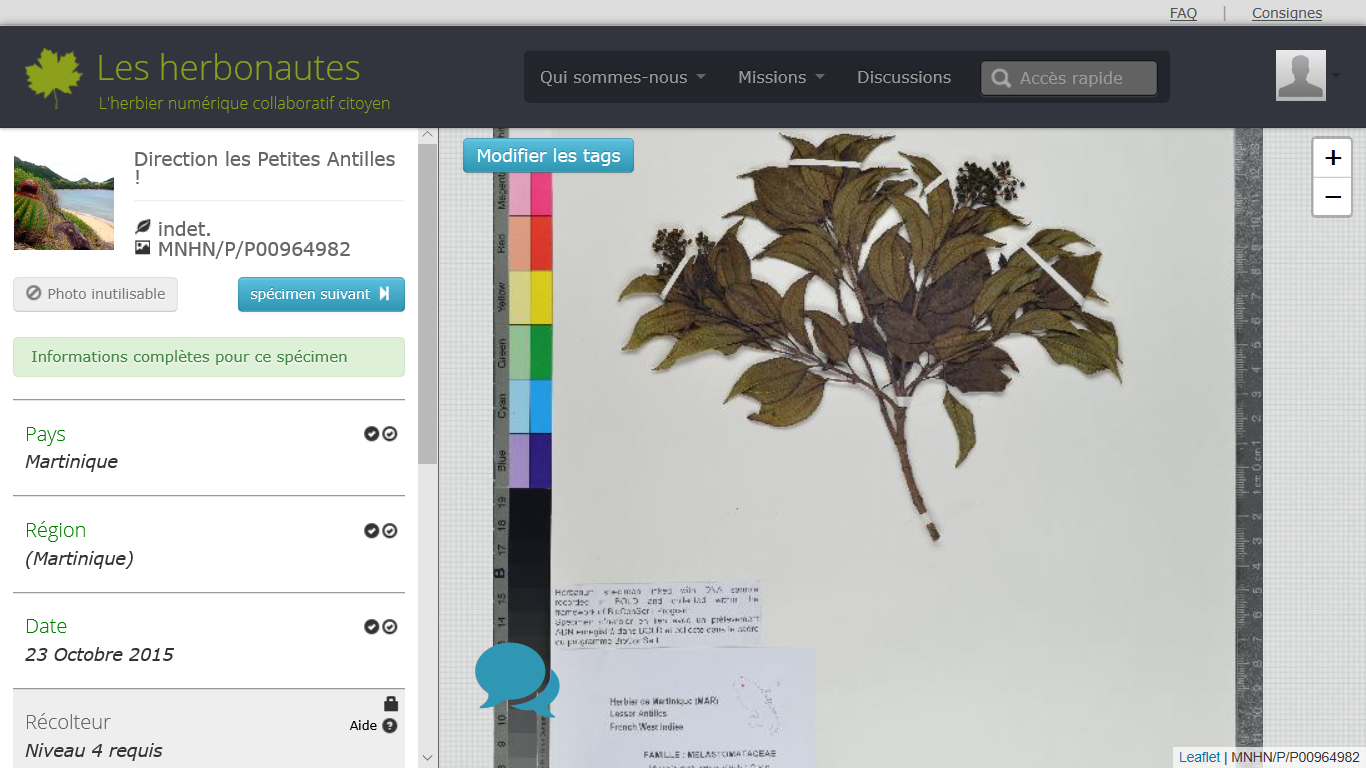Zoom in on the specimen image
1366x768 pixels.
1332,158
